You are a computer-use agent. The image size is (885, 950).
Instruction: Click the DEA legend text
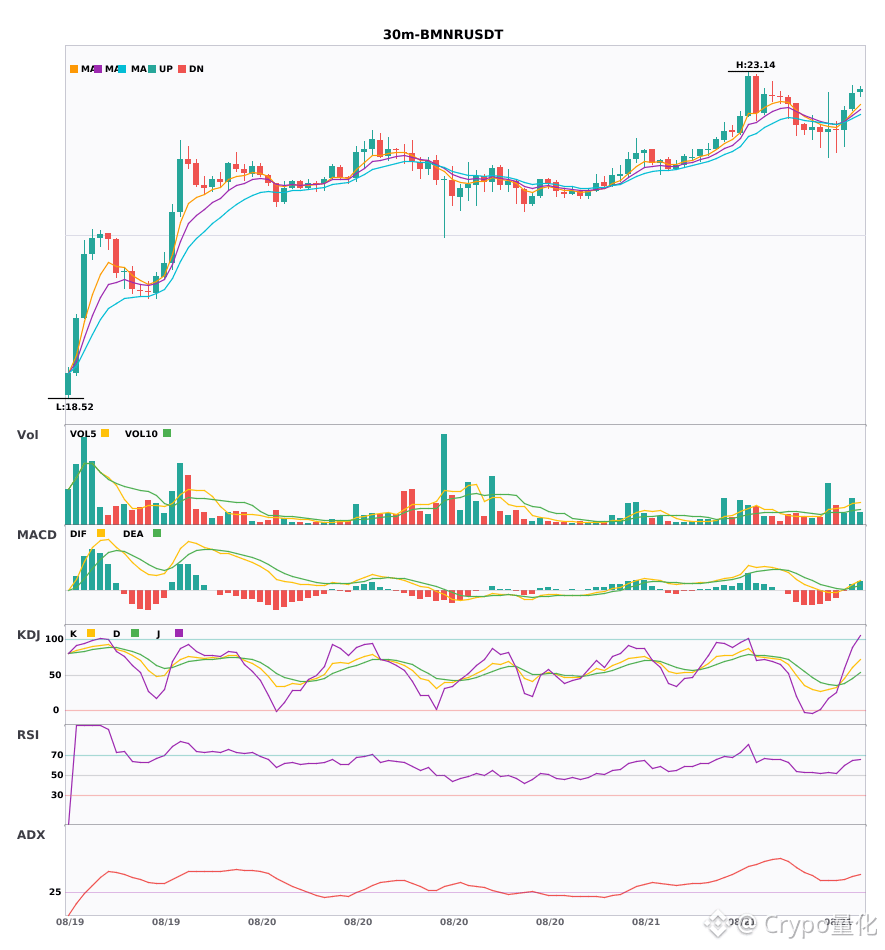point(133,534)
